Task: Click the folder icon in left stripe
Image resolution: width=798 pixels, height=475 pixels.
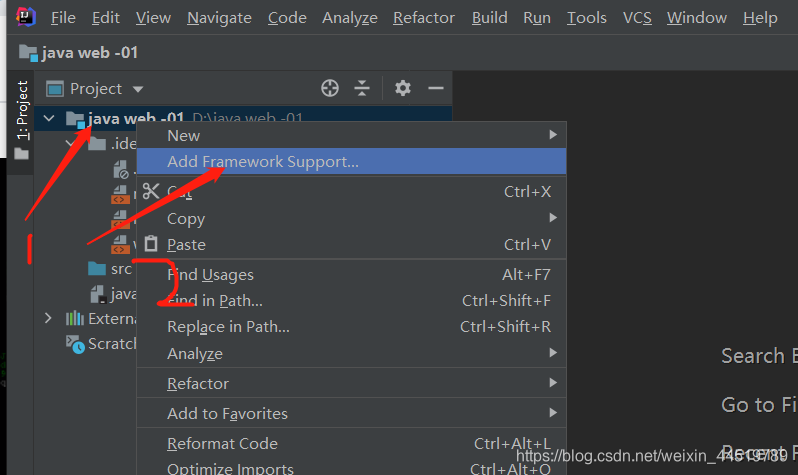Action: tap(21, 153)
